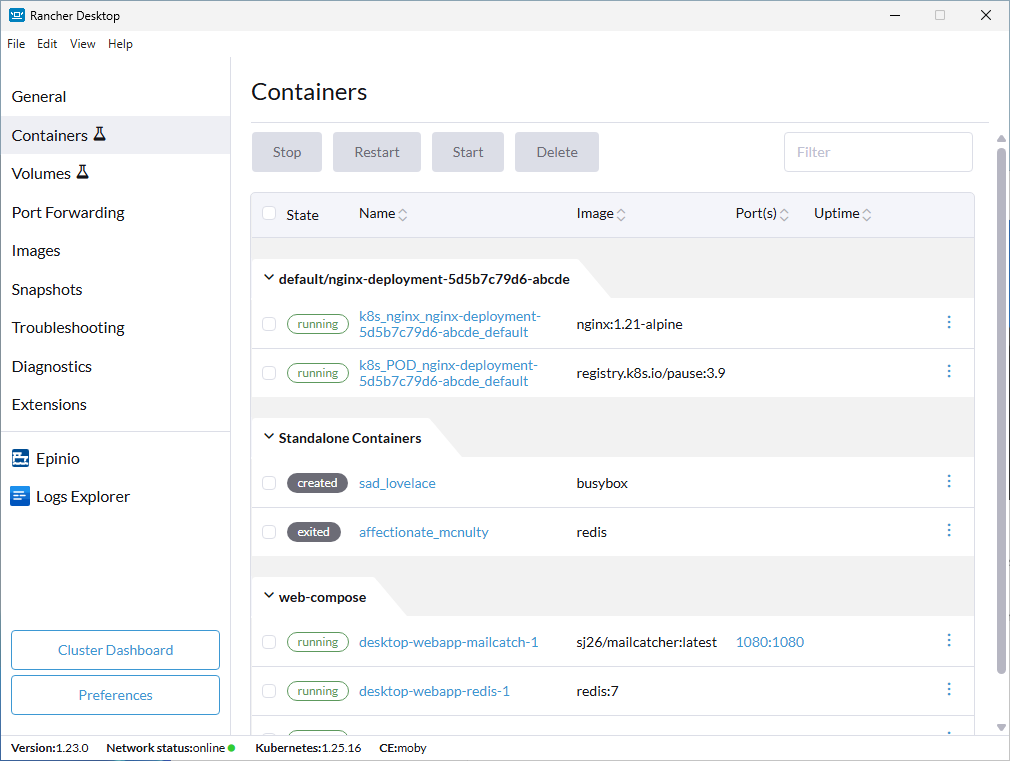This screenshot has width=1010, height=761.
Task: Click the registry.k8s.io/pause:3.9 image text
Action: pyautogui.click(x=651, y=373)
